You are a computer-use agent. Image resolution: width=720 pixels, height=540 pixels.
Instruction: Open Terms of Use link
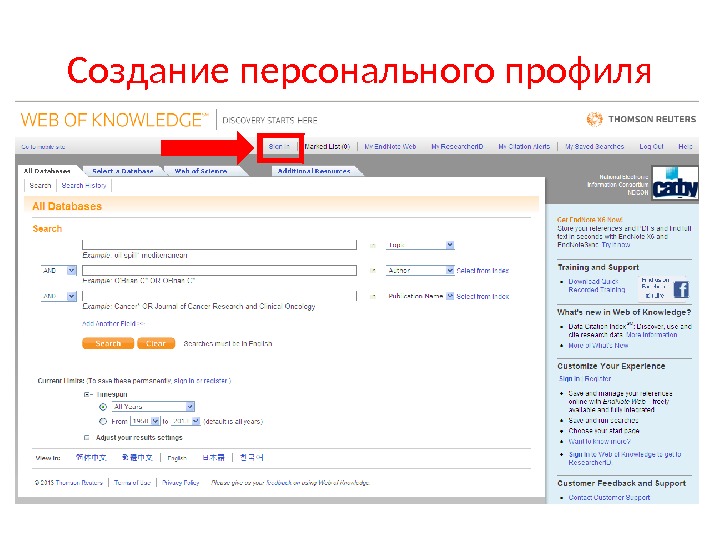click(x=132, y=483)
